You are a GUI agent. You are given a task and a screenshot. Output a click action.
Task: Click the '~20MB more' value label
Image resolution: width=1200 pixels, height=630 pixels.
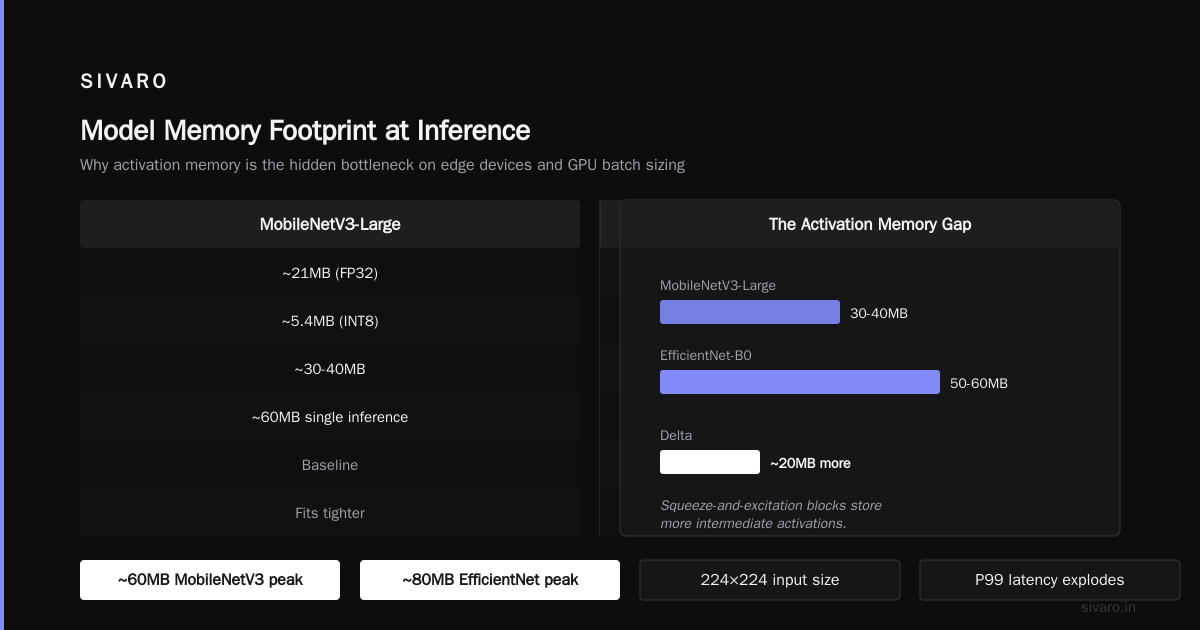810,463
